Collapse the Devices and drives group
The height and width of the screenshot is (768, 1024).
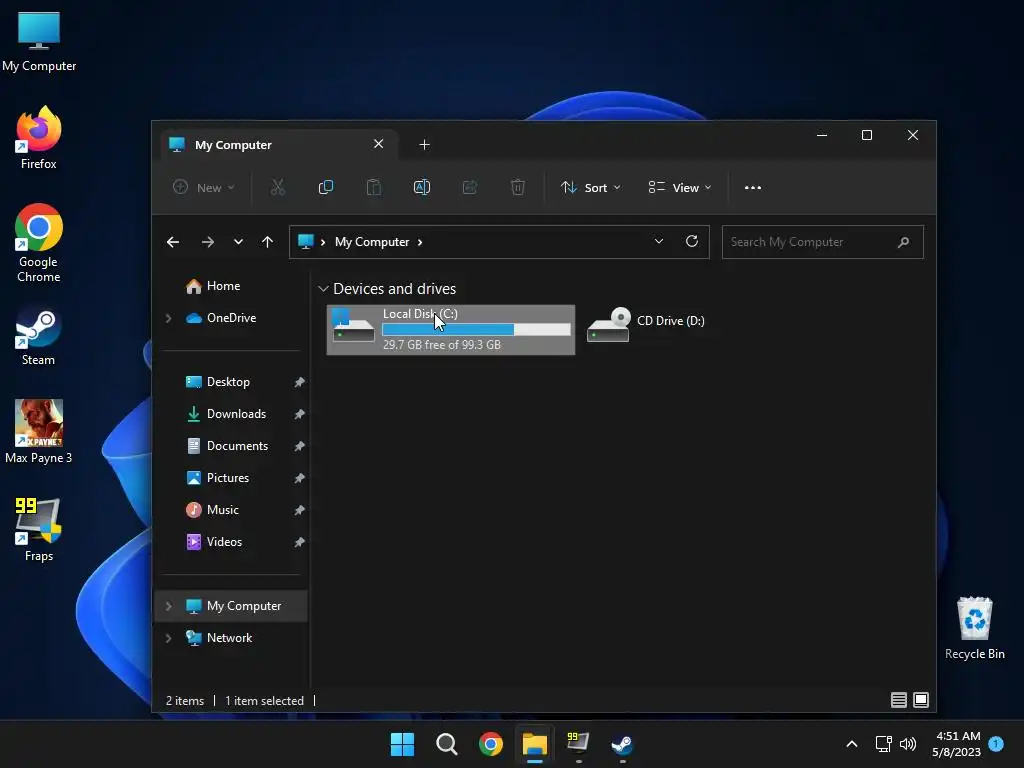coord(323,289)
